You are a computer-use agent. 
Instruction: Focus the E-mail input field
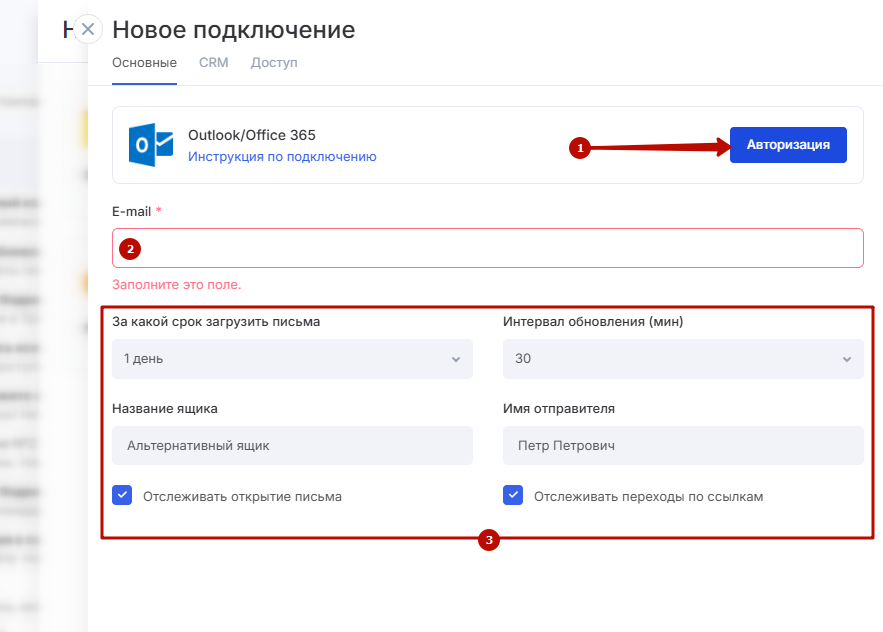(x=500, y=248)
